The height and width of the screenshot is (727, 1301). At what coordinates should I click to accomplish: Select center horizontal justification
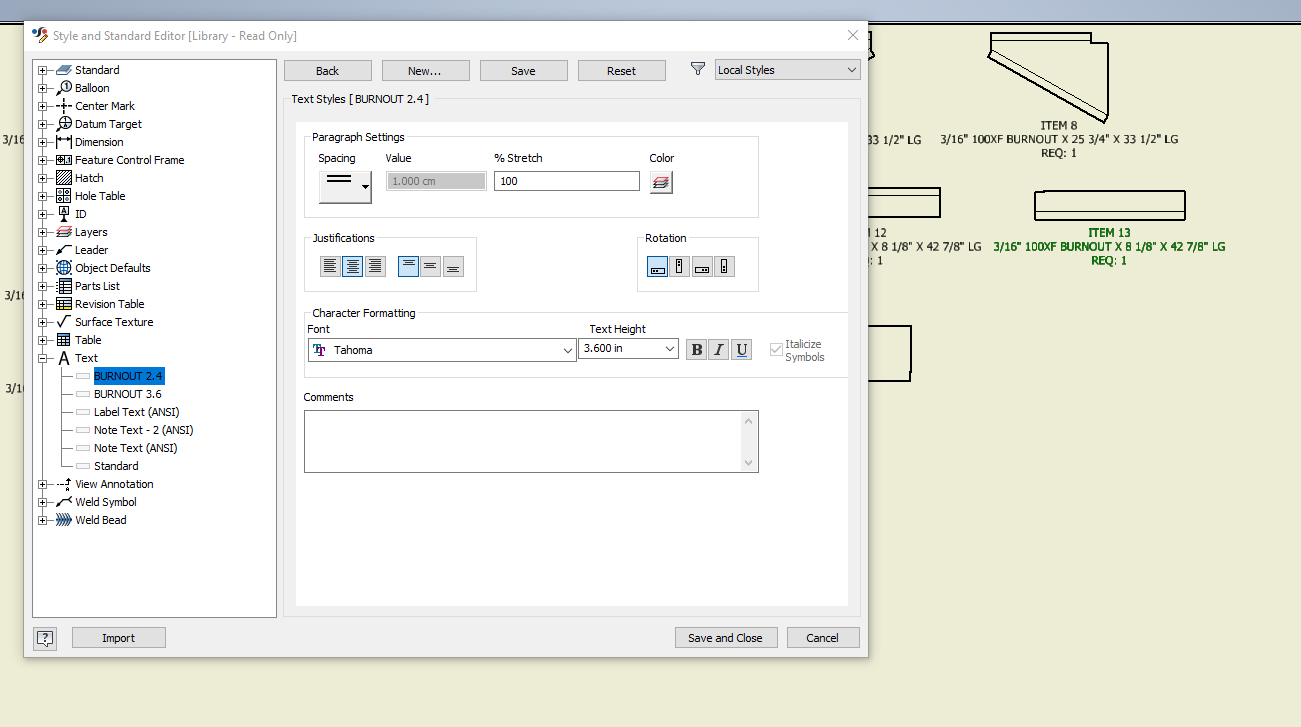point(353,266)
